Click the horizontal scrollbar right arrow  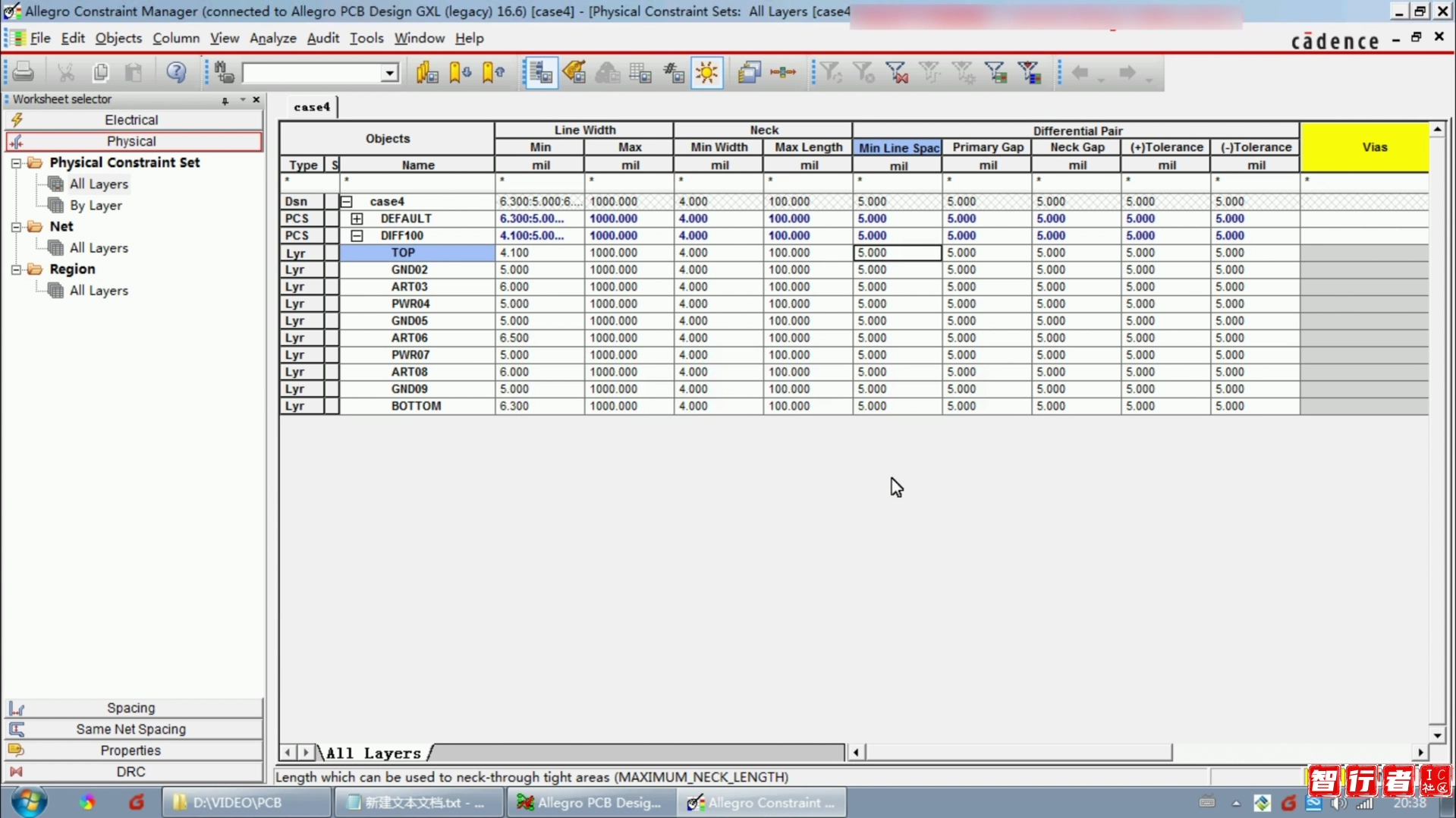click(x=1420, y=752)
